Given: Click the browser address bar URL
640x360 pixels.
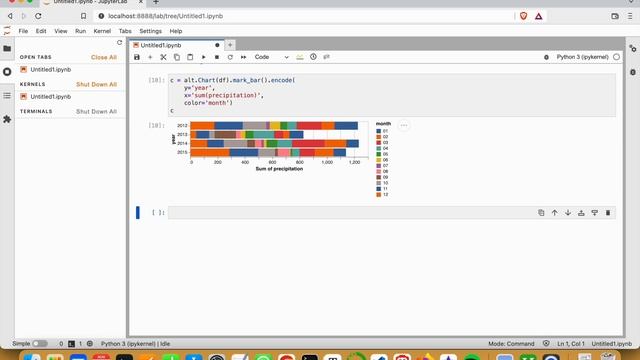Looking at the screenshot, I should (165, 16).
